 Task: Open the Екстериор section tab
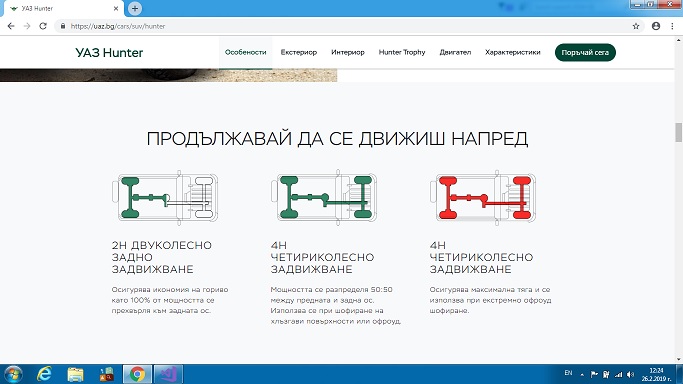coord(299,52)
